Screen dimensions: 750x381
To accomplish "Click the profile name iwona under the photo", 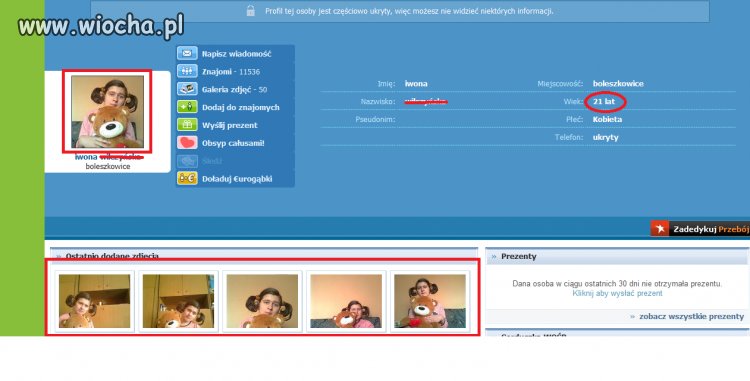I will [x=86, y=157].
